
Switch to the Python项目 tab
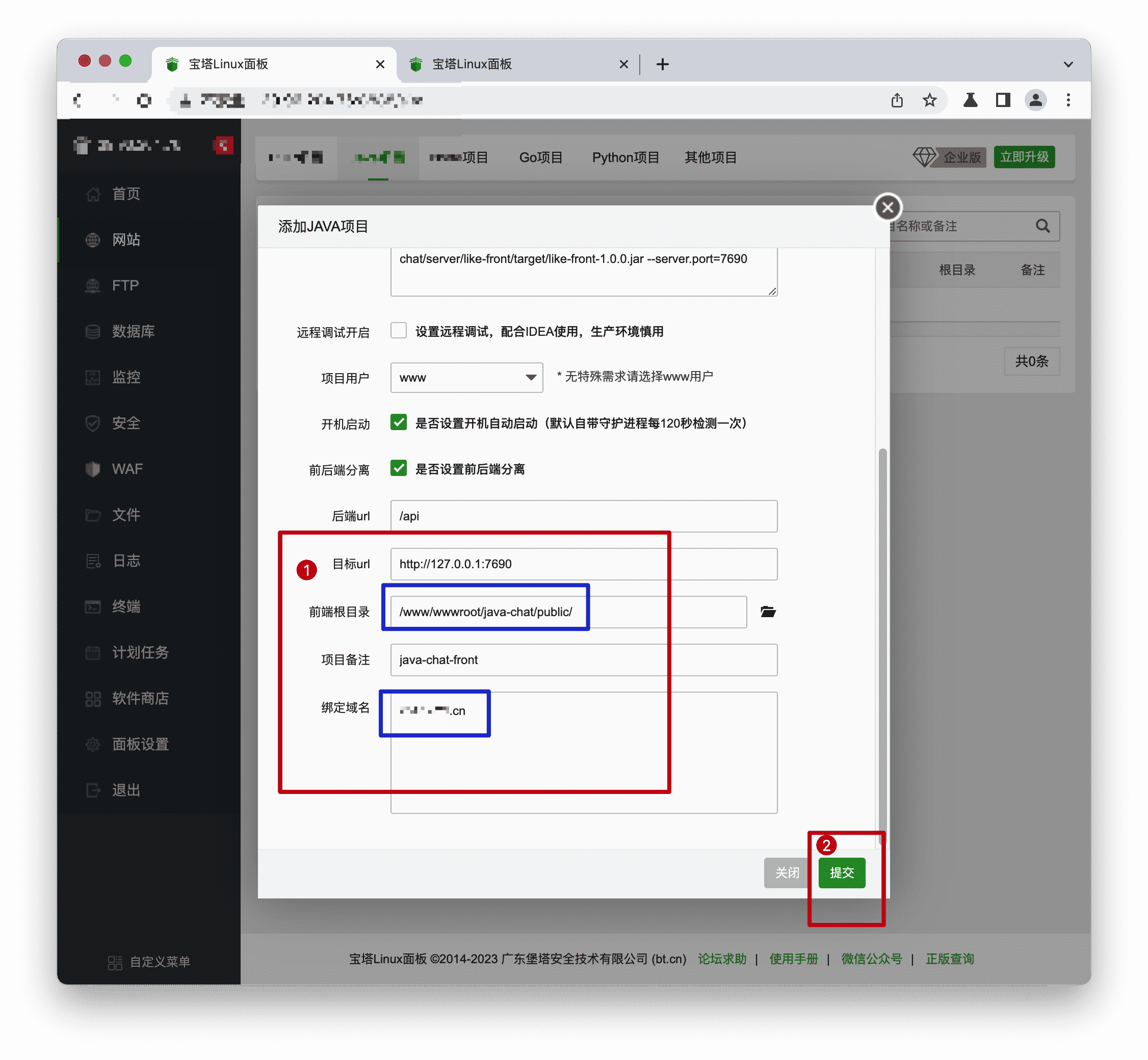click(625, 157)
